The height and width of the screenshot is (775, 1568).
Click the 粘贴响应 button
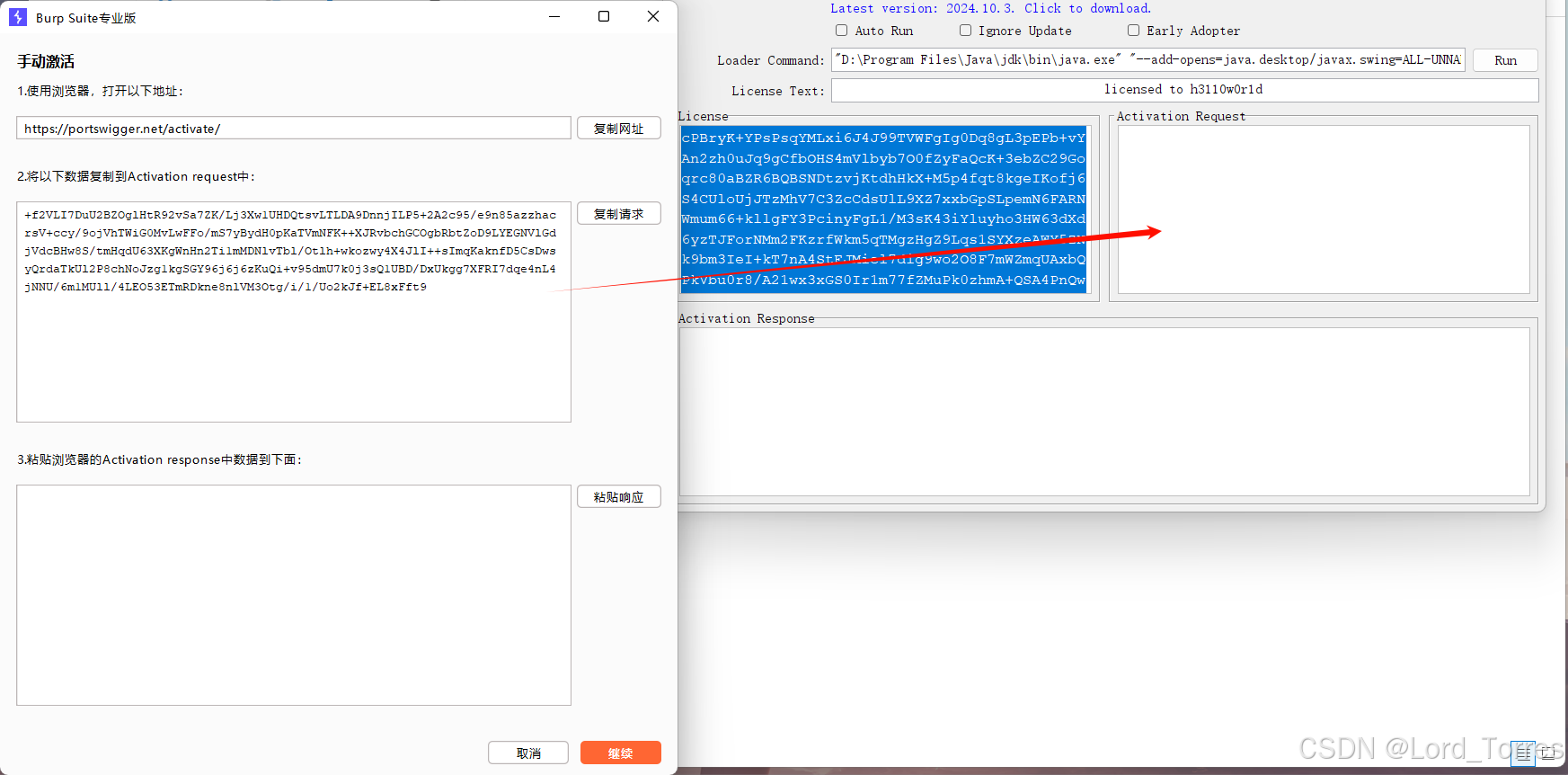[619, 496]
